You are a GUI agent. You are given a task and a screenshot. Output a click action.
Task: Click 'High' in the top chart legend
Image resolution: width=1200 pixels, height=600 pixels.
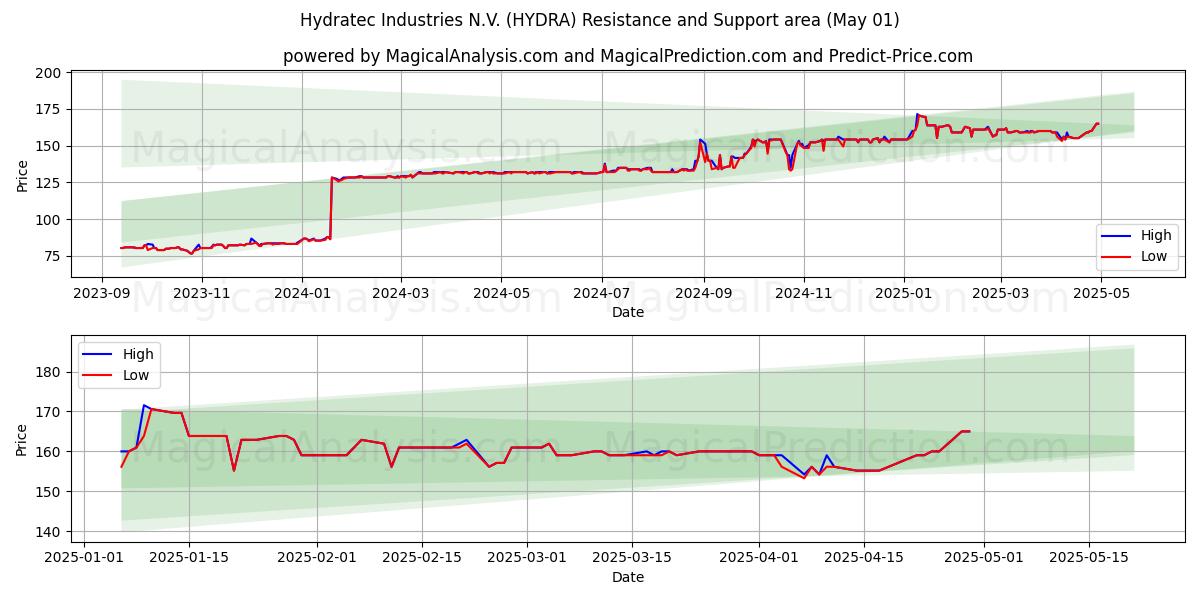coord(1156,236)
